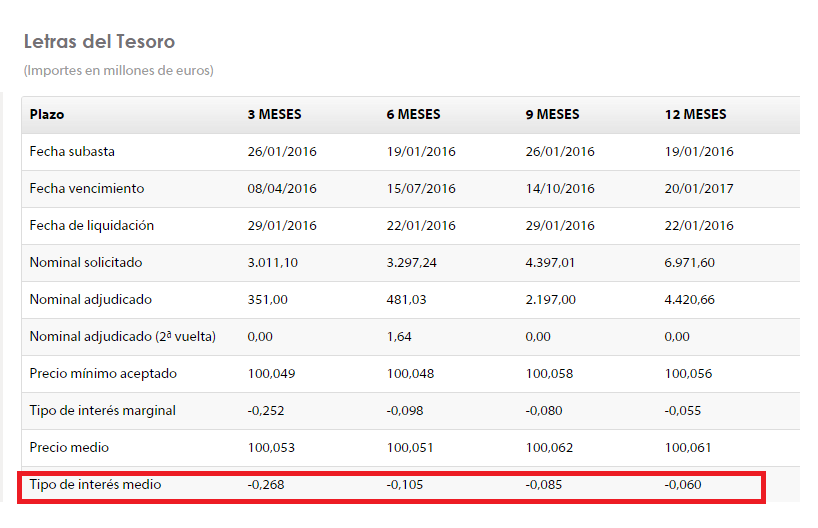This screenshot has height=528, width=818.
Task: Click marginal rate '-0,098'
Action: [405, 411]
